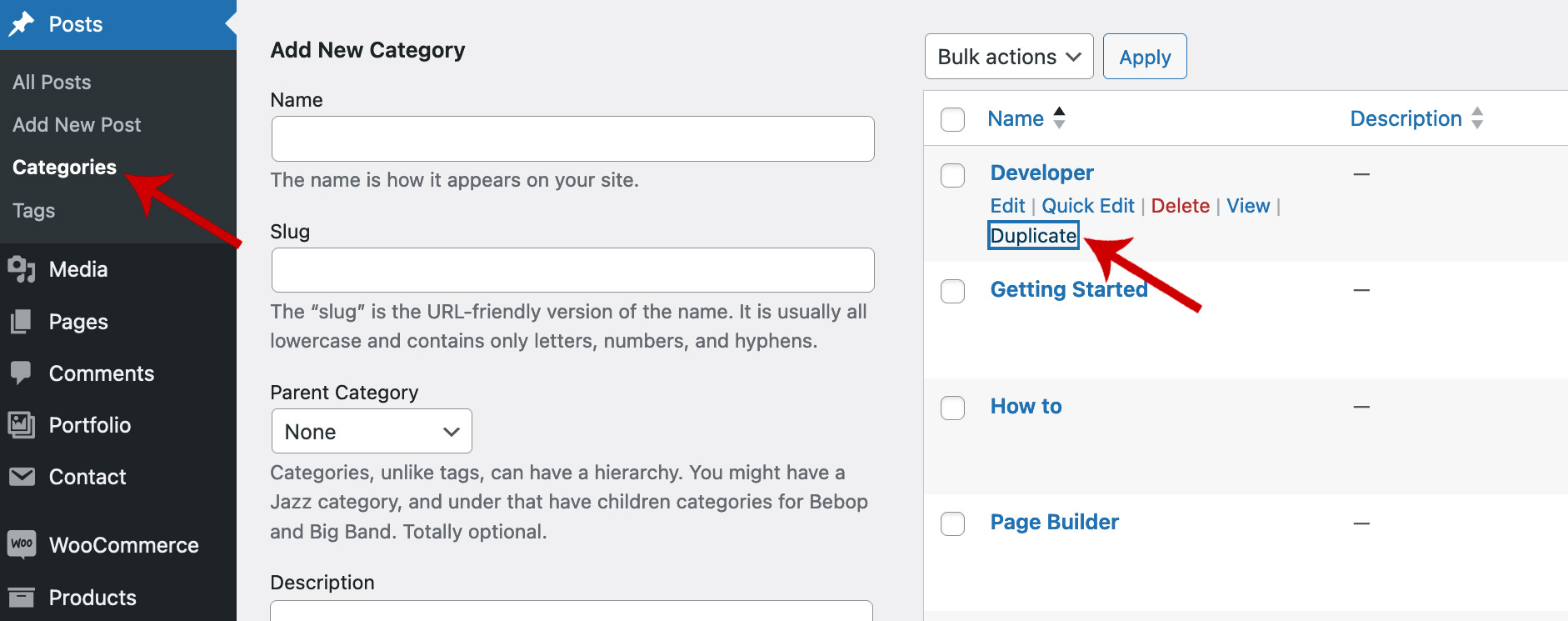This screenshot has height=621, width=1568.
Task: Open the Bulk actions dropdown
Action: coord(1008,57)
